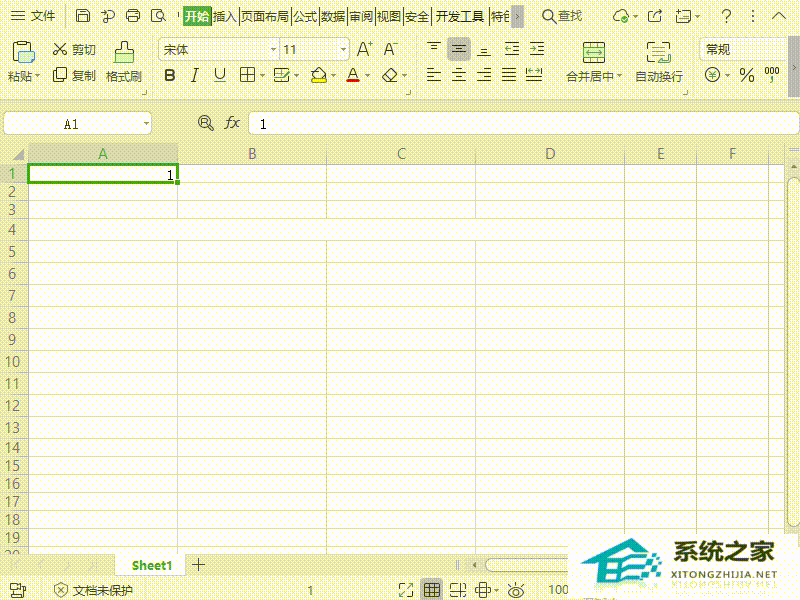Align text left horizontally
This screenshot has height=600, width=800.
click(x=434, y=76)
